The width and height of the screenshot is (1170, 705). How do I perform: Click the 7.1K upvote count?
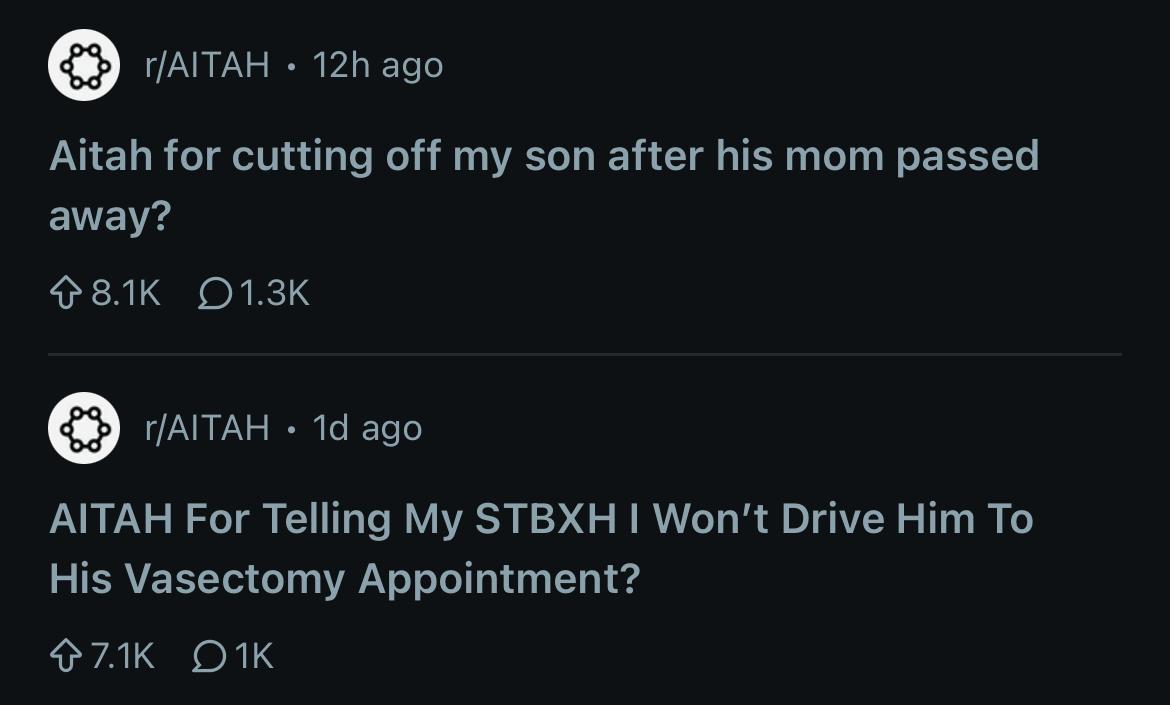[122, 656]
